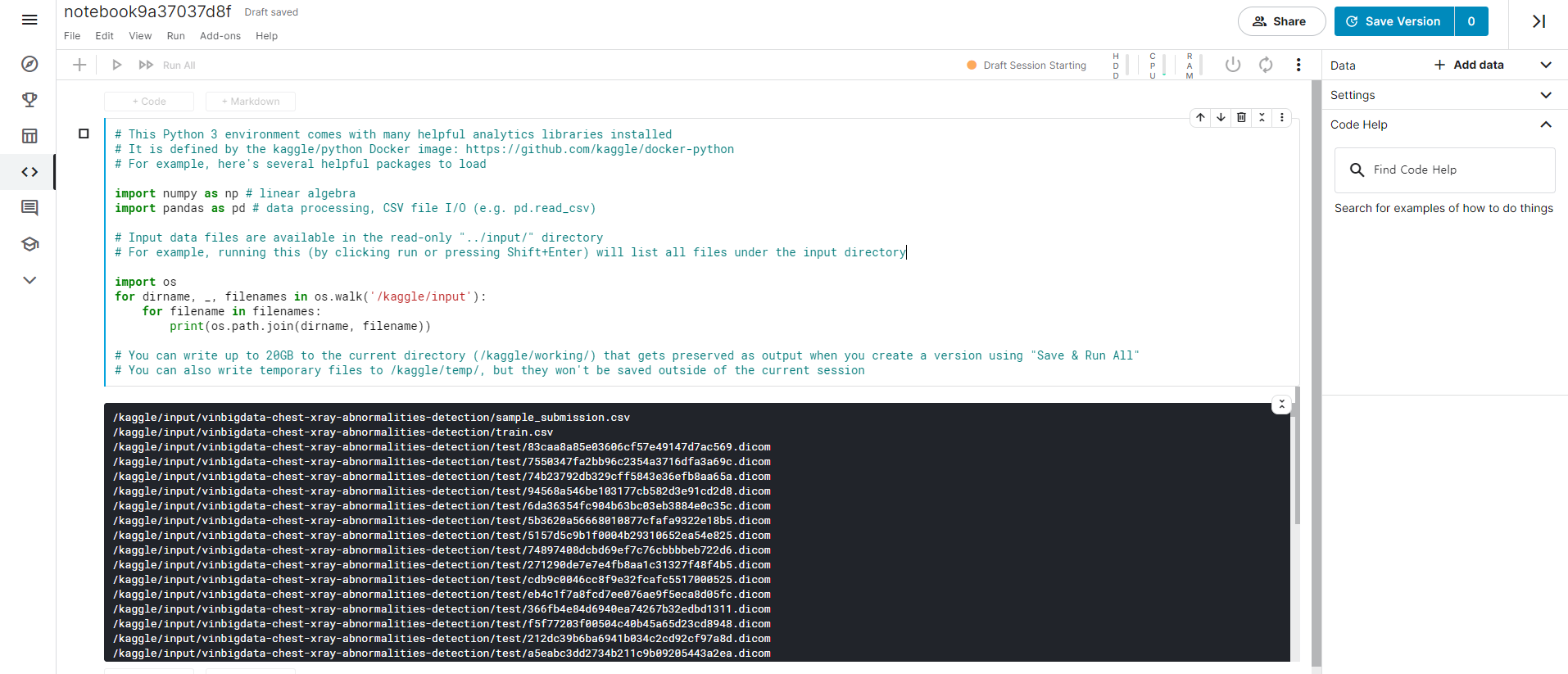Click the train.csv output path line
Image resolution: width=1568 pixels, height=674 pixels.
(333, 432)
